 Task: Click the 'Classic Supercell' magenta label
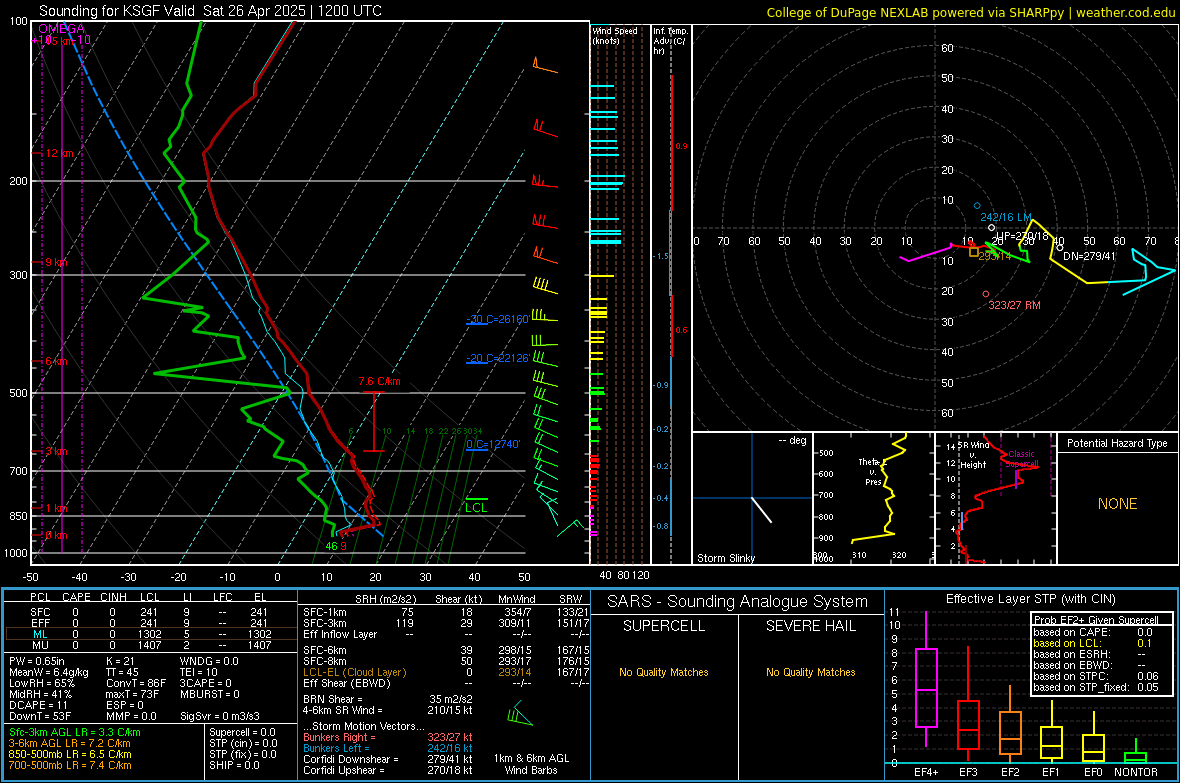click(x=1021, y=459)
